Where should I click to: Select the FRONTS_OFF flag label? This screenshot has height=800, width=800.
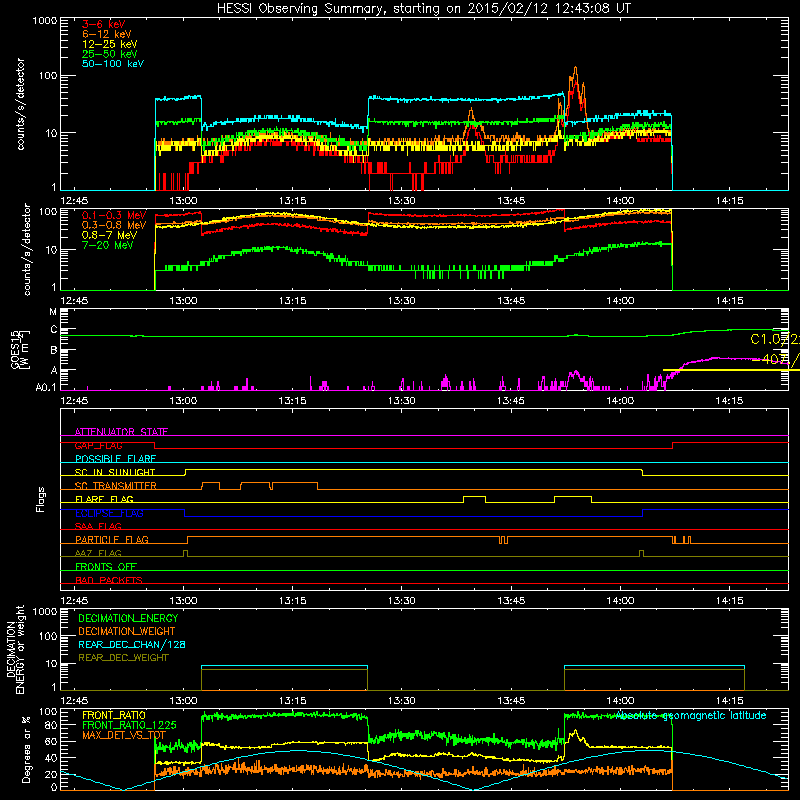pyautogui.click(x=106, y=566)
